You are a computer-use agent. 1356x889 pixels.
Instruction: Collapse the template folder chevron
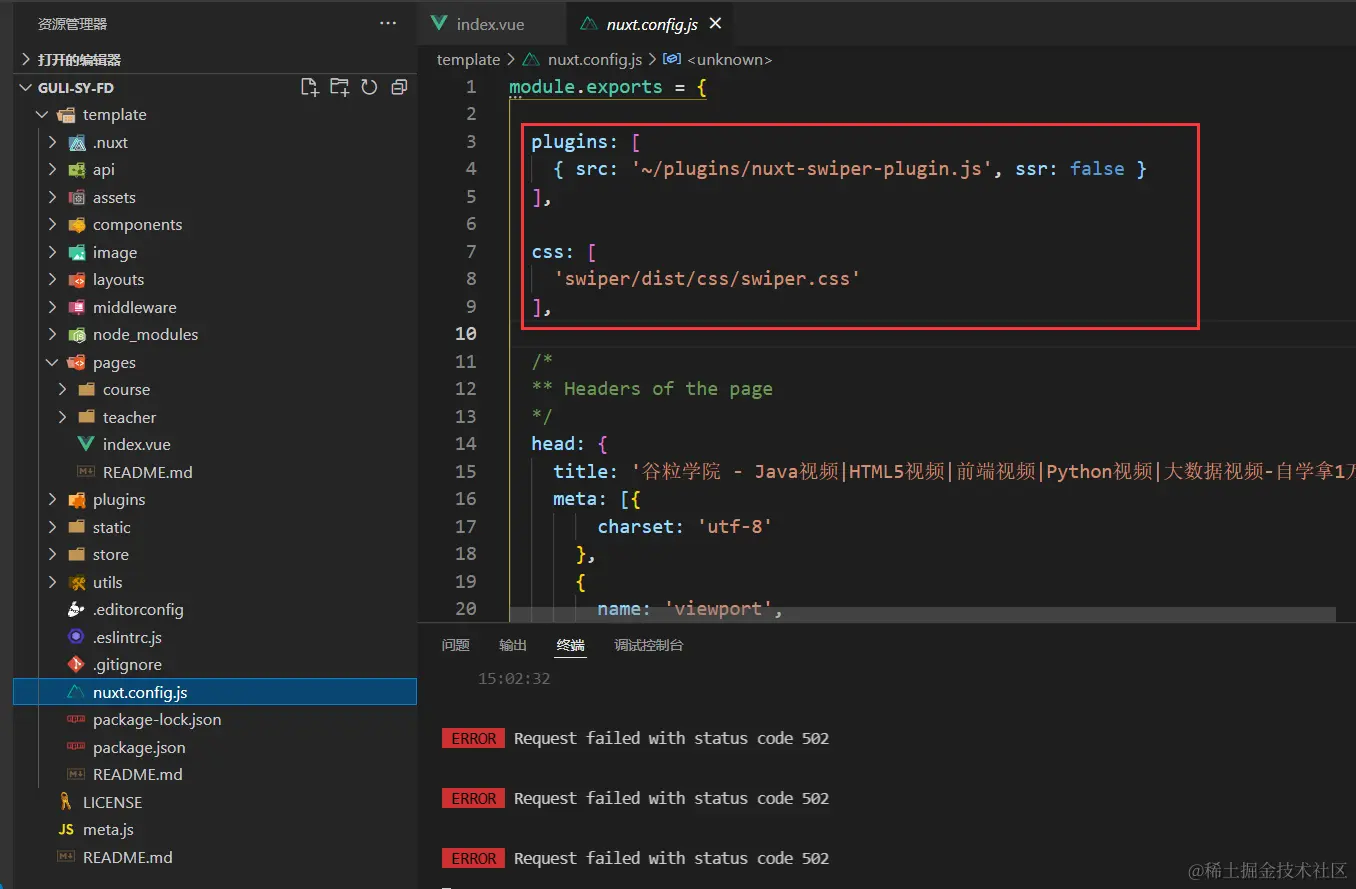(42, 115)
